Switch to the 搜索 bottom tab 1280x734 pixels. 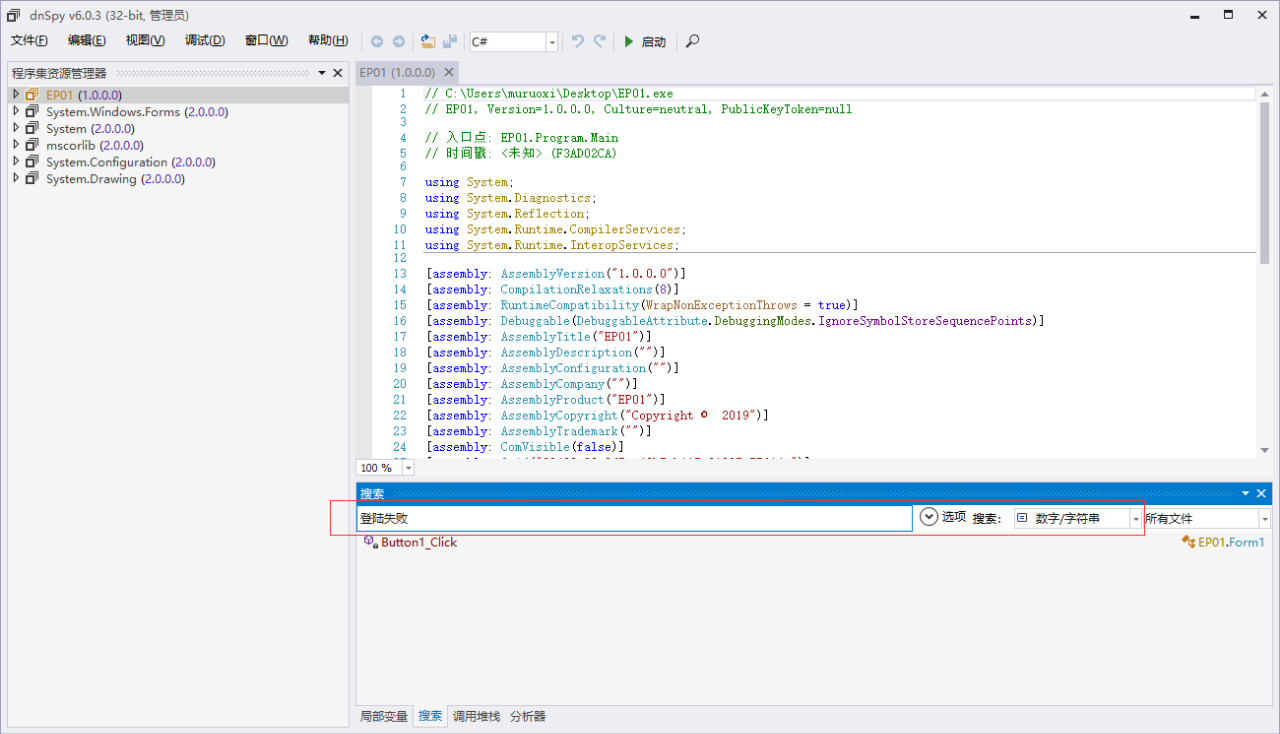[430, 716]
